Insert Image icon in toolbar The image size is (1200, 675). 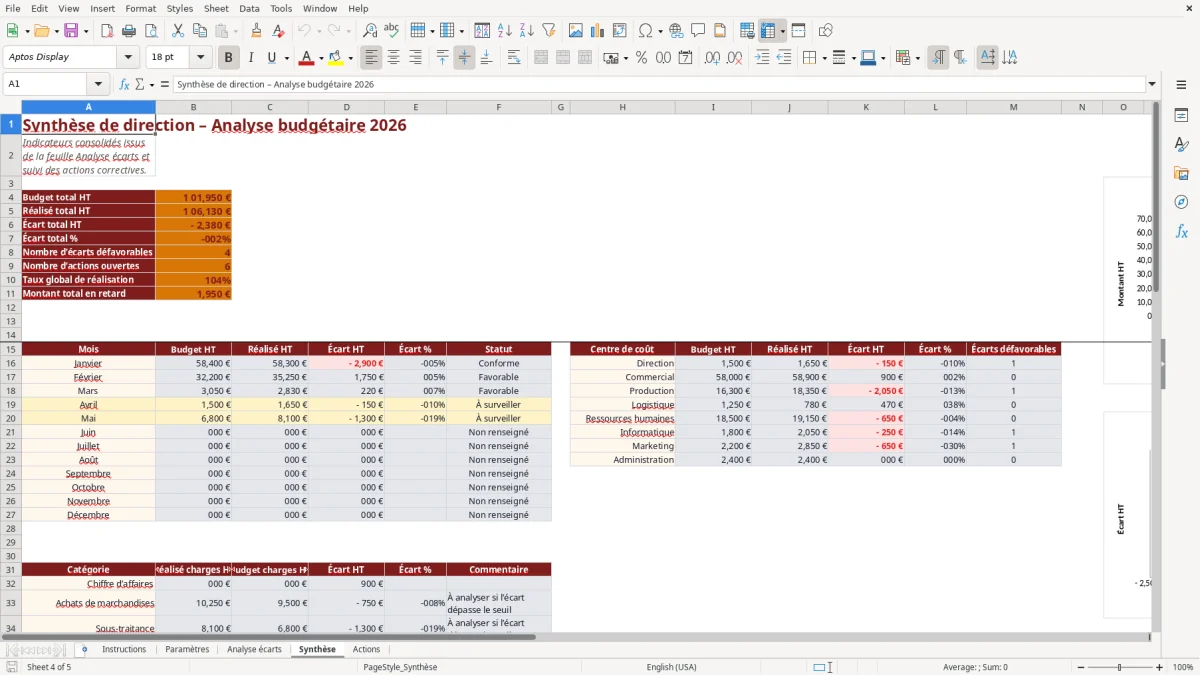pyautogui.click(x=576, y=31)
